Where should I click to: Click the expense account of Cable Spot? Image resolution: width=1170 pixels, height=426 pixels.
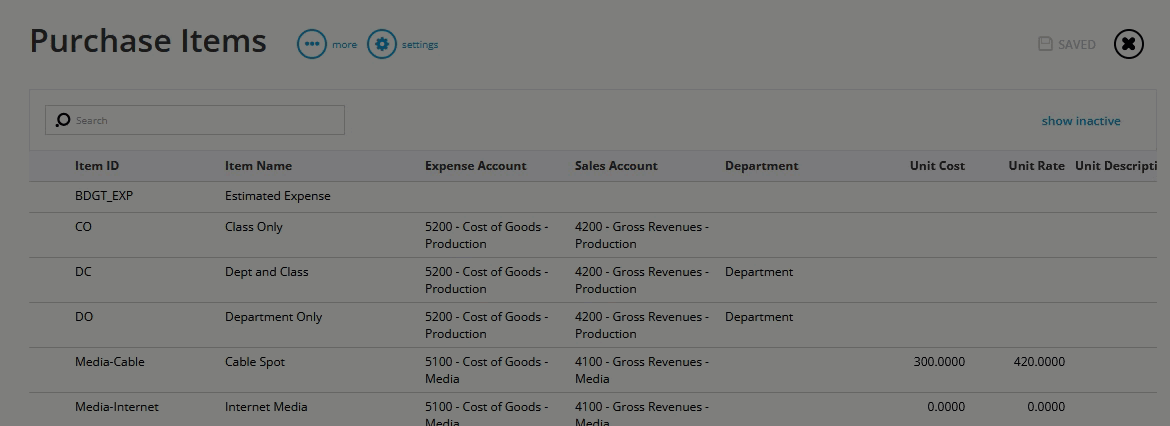tap(487, 370)
